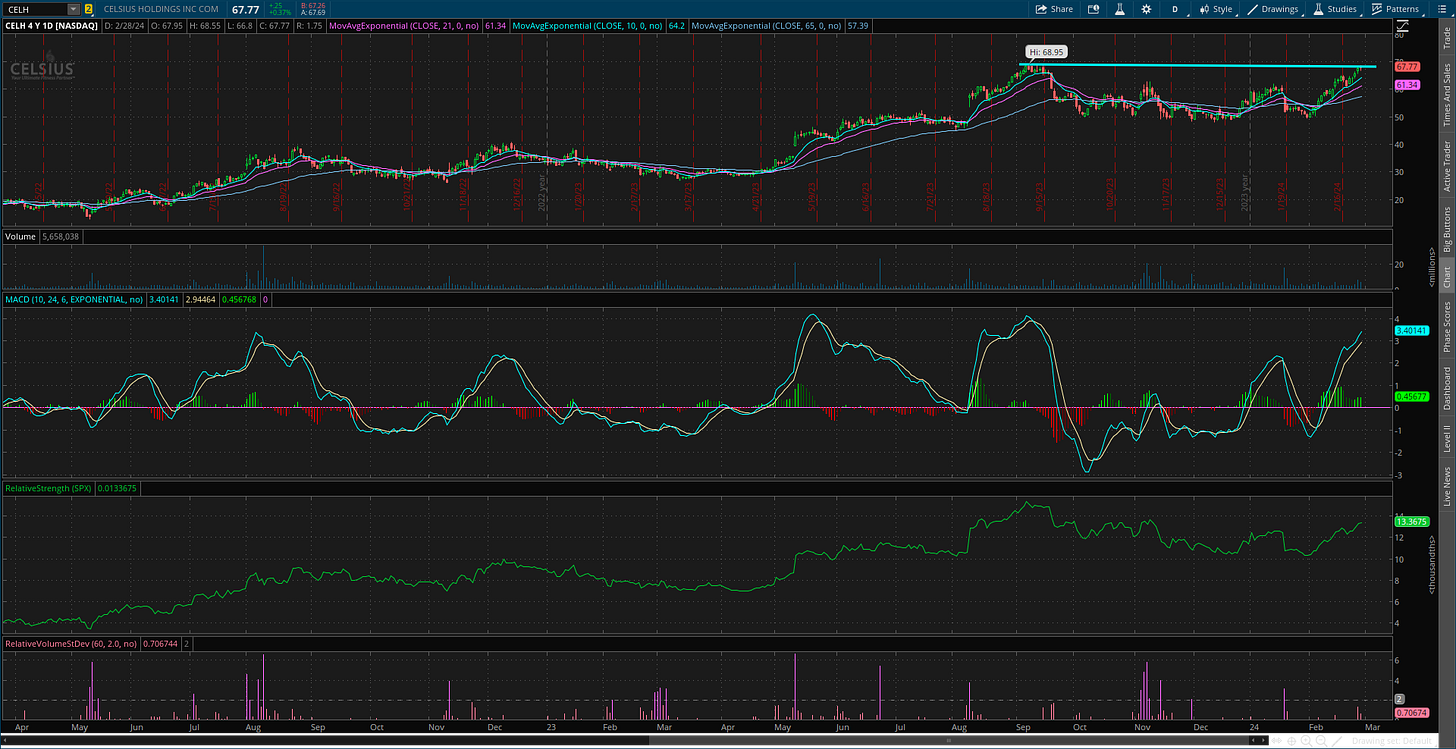Open the Style candlestick menu
This screenshot has height=749, width=1456.
[x=1216, y=9]
